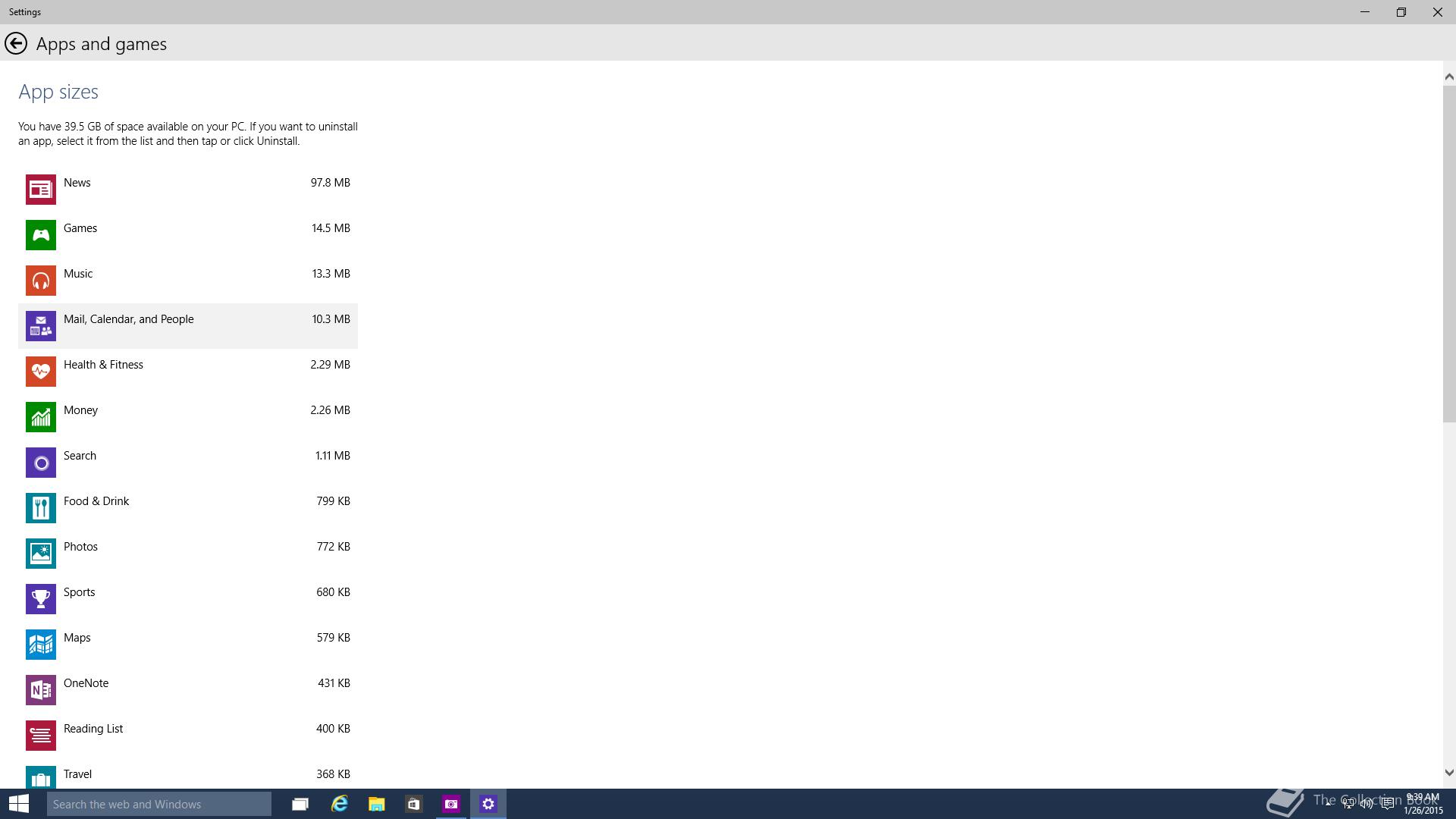Click the Mail, Calendar, and People label
The image size is (1456, 819).
129,319
